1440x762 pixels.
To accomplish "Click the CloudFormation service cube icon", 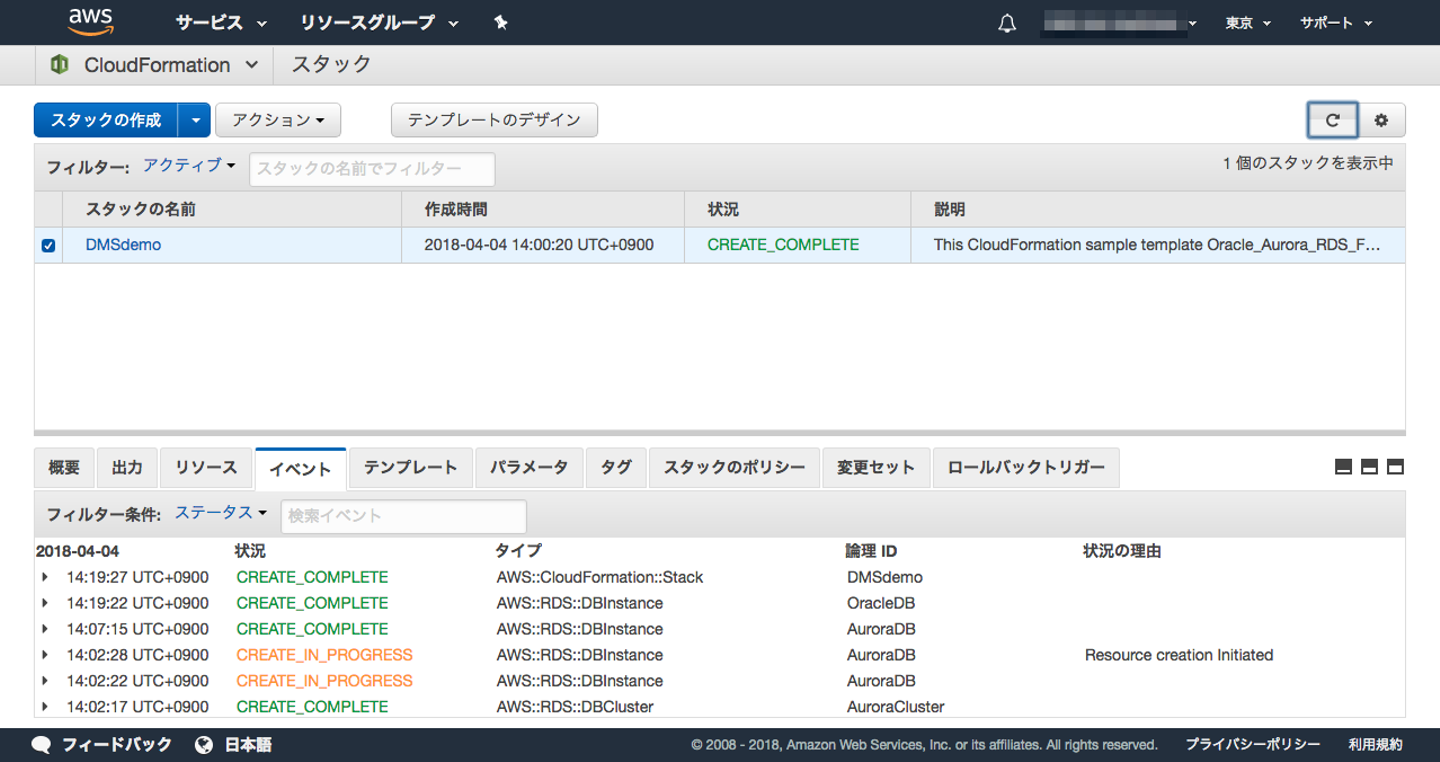I will (x=59, y=65).
